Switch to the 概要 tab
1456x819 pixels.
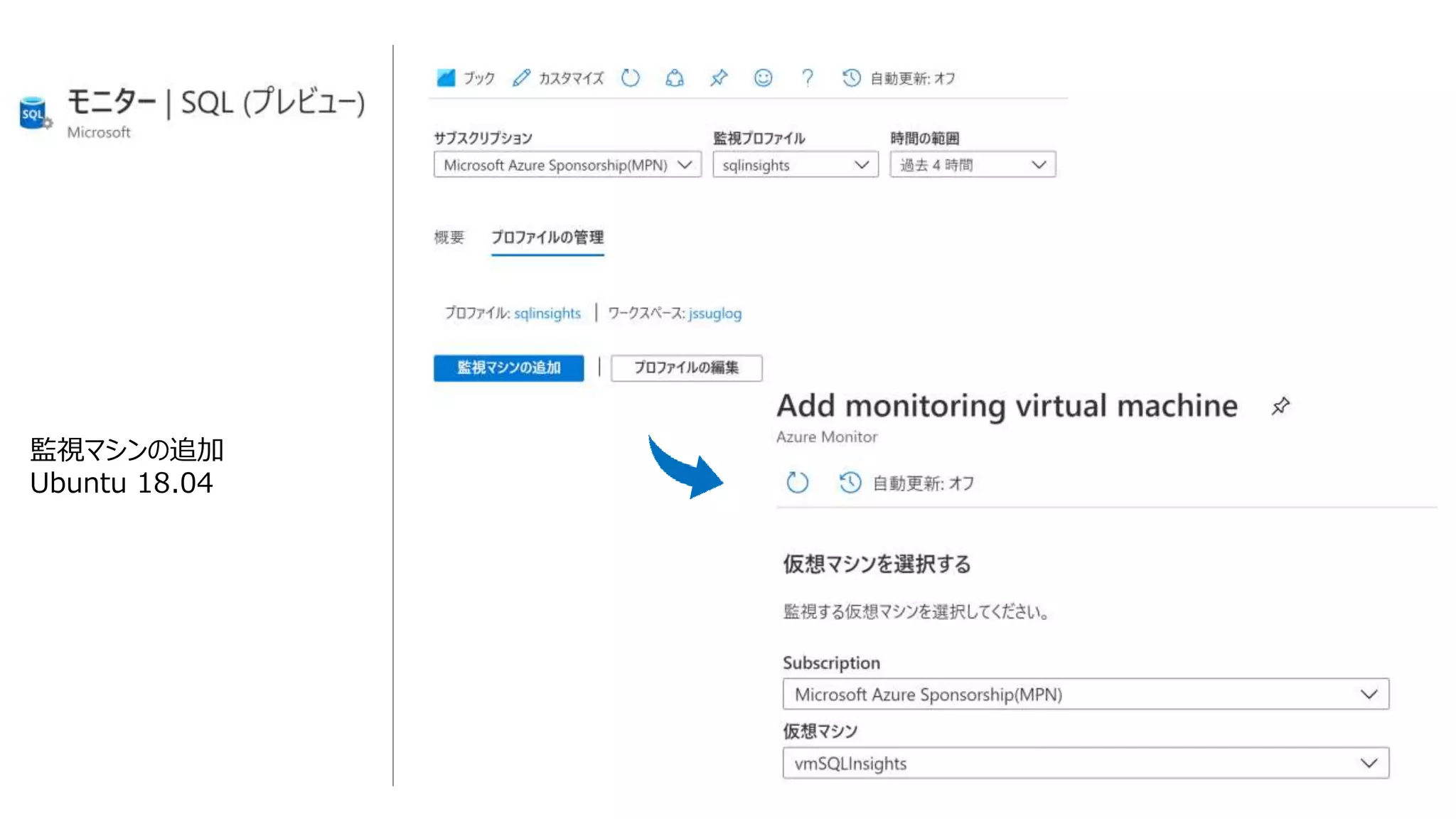click(449, 237)
